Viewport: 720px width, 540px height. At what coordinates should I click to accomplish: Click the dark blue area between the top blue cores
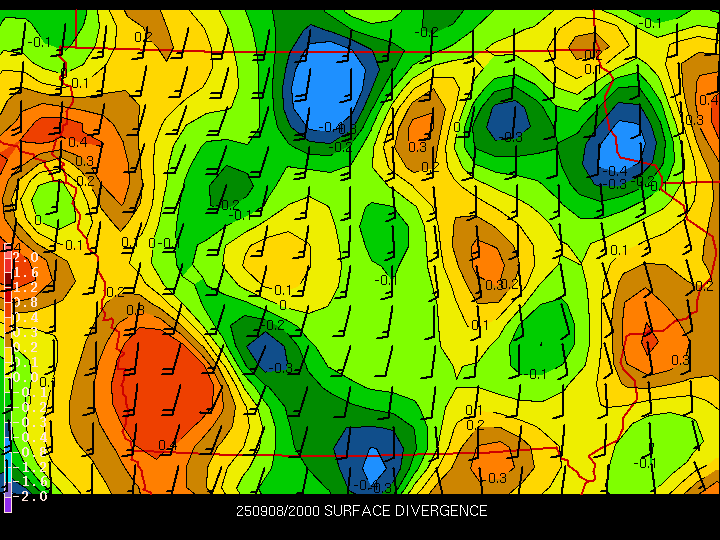click(x=500, y=118)
